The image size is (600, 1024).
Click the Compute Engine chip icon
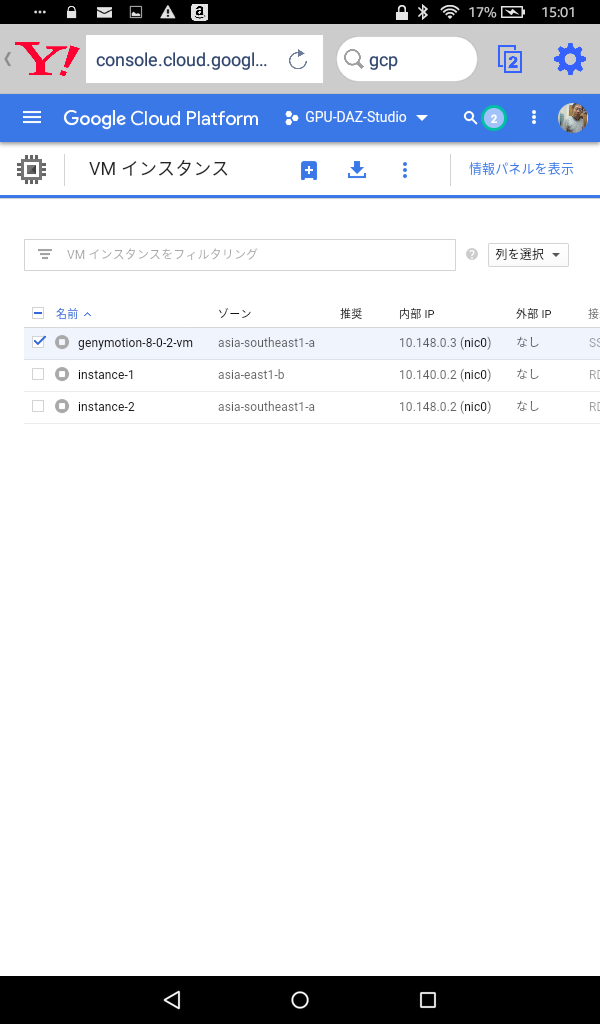click(31, 170)
